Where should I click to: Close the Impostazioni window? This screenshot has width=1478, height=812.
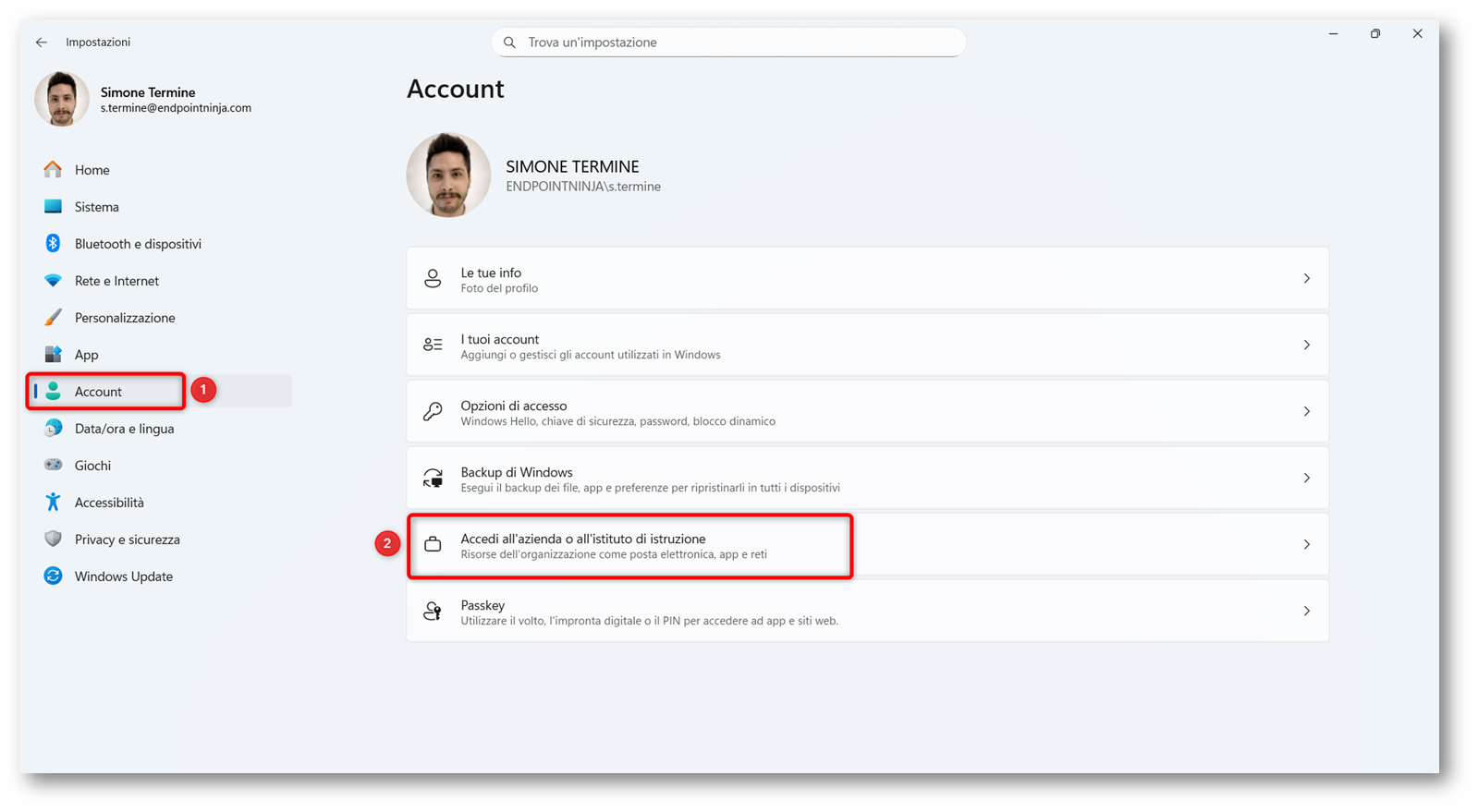click(x=1417, y=34)
